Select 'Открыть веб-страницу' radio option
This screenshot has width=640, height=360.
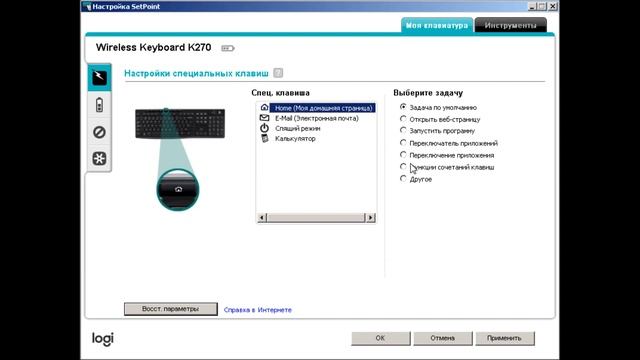(403, 119)
